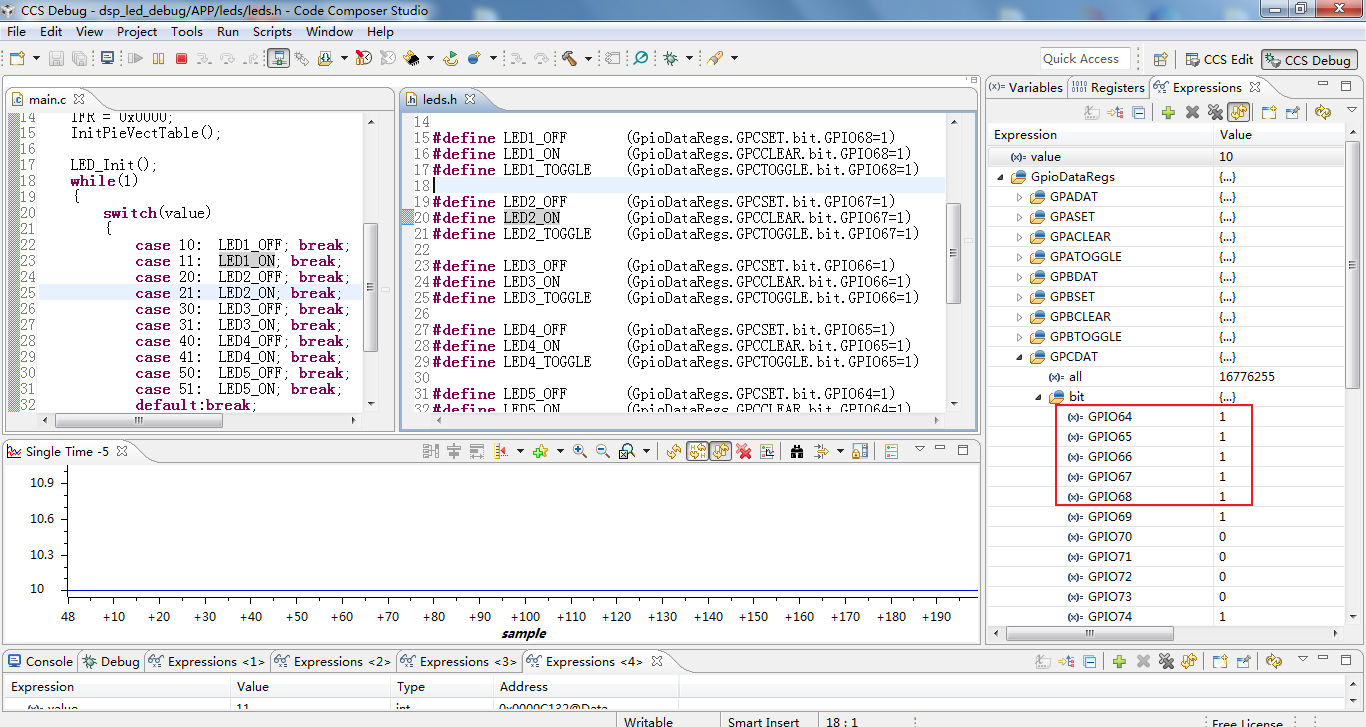Collapse the GpioDataRegs tree node
Screen dimensions: 1366x727
click(x=1000, y=177)
